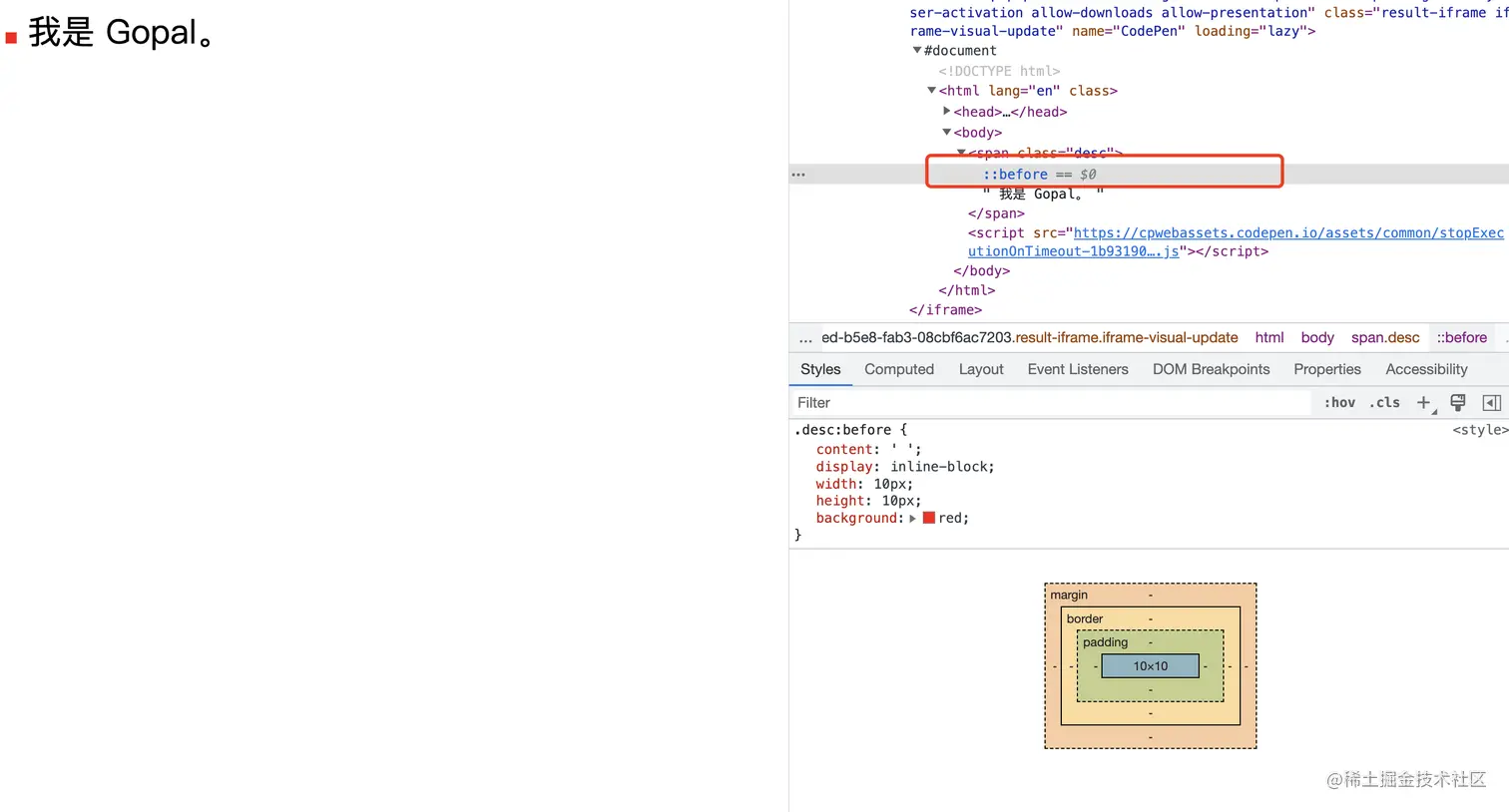This screenshot has width=1509, height=812.
Task: Expand the background shorthand property triangle
Action: 913,519
